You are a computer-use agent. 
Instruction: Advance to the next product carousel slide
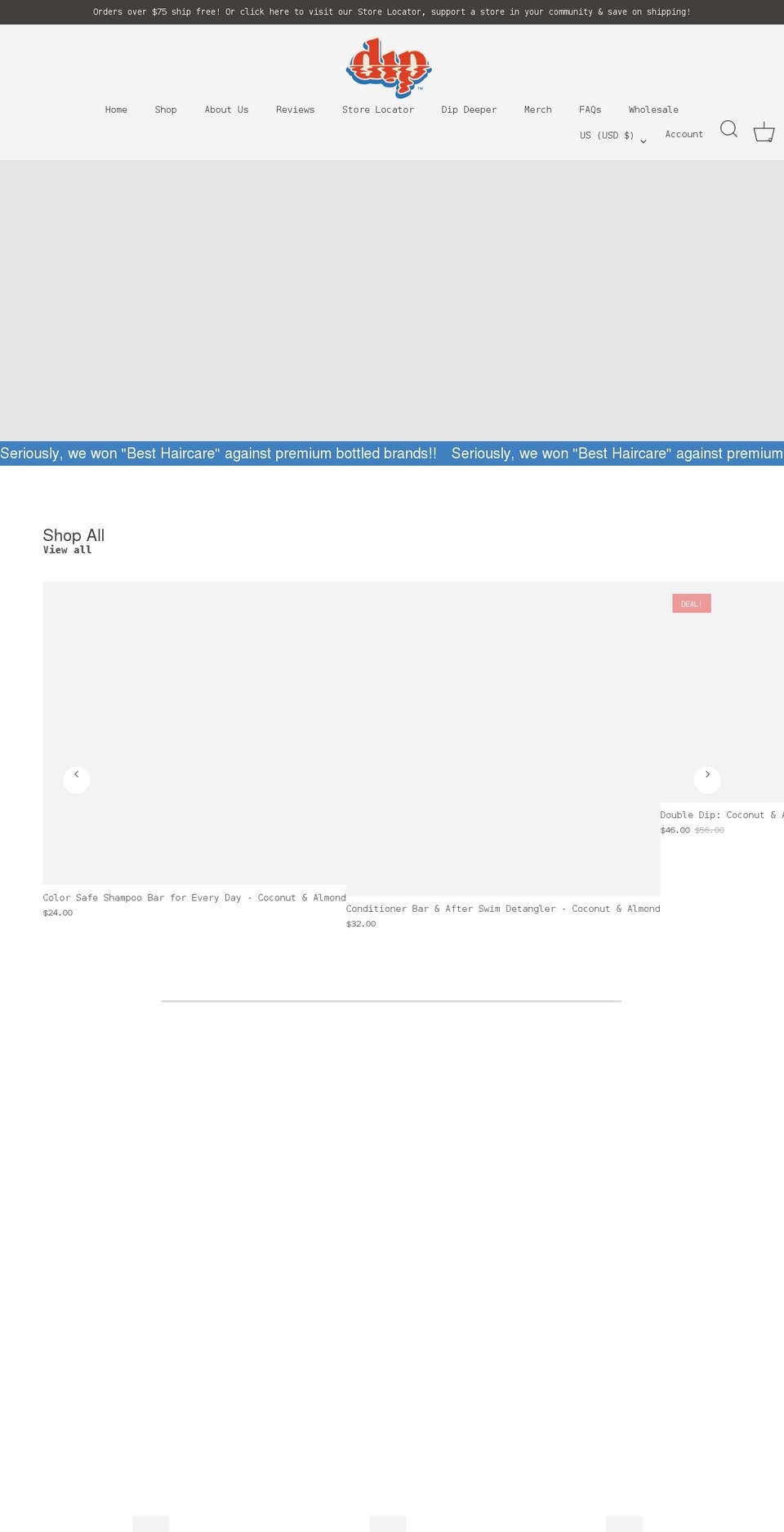(x=707, y=779)
